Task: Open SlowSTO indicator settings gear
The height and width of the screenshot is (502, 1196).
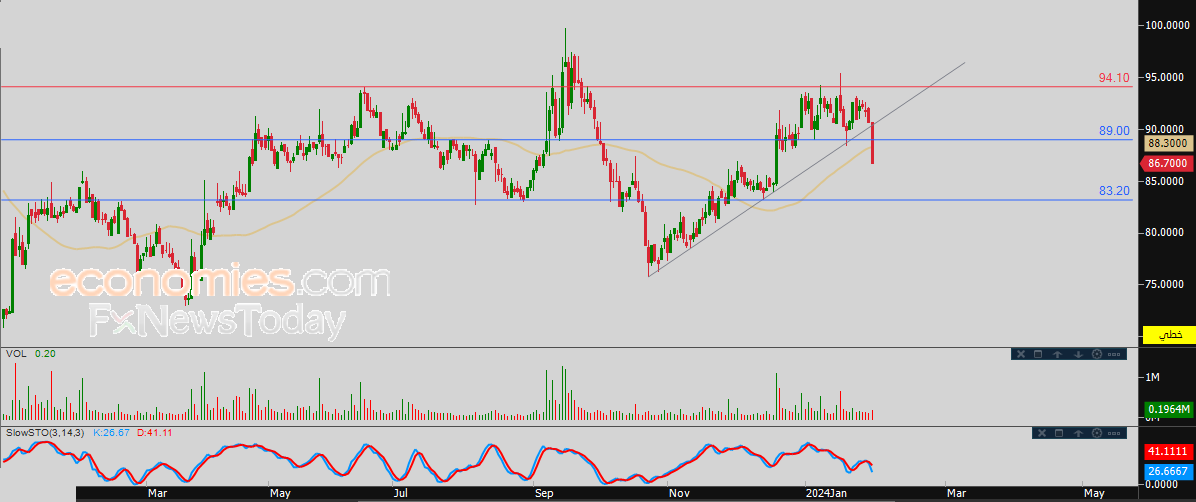Action: click(x=1097, y=433)
